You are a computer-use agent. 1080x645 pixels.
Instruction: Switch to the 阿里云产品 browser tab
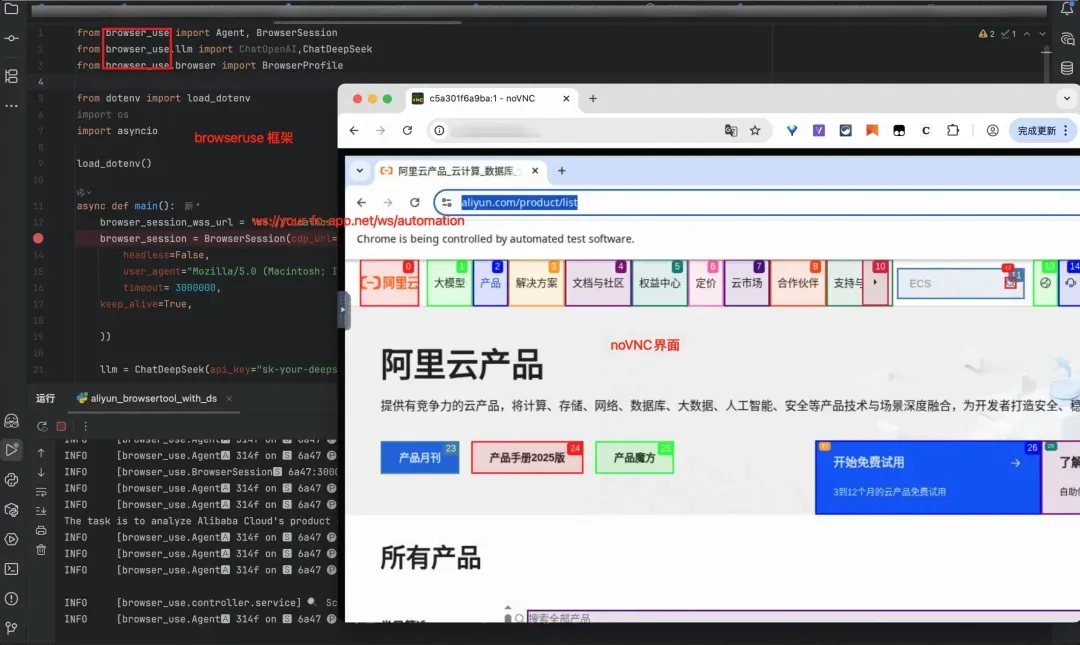pos(455,171)
